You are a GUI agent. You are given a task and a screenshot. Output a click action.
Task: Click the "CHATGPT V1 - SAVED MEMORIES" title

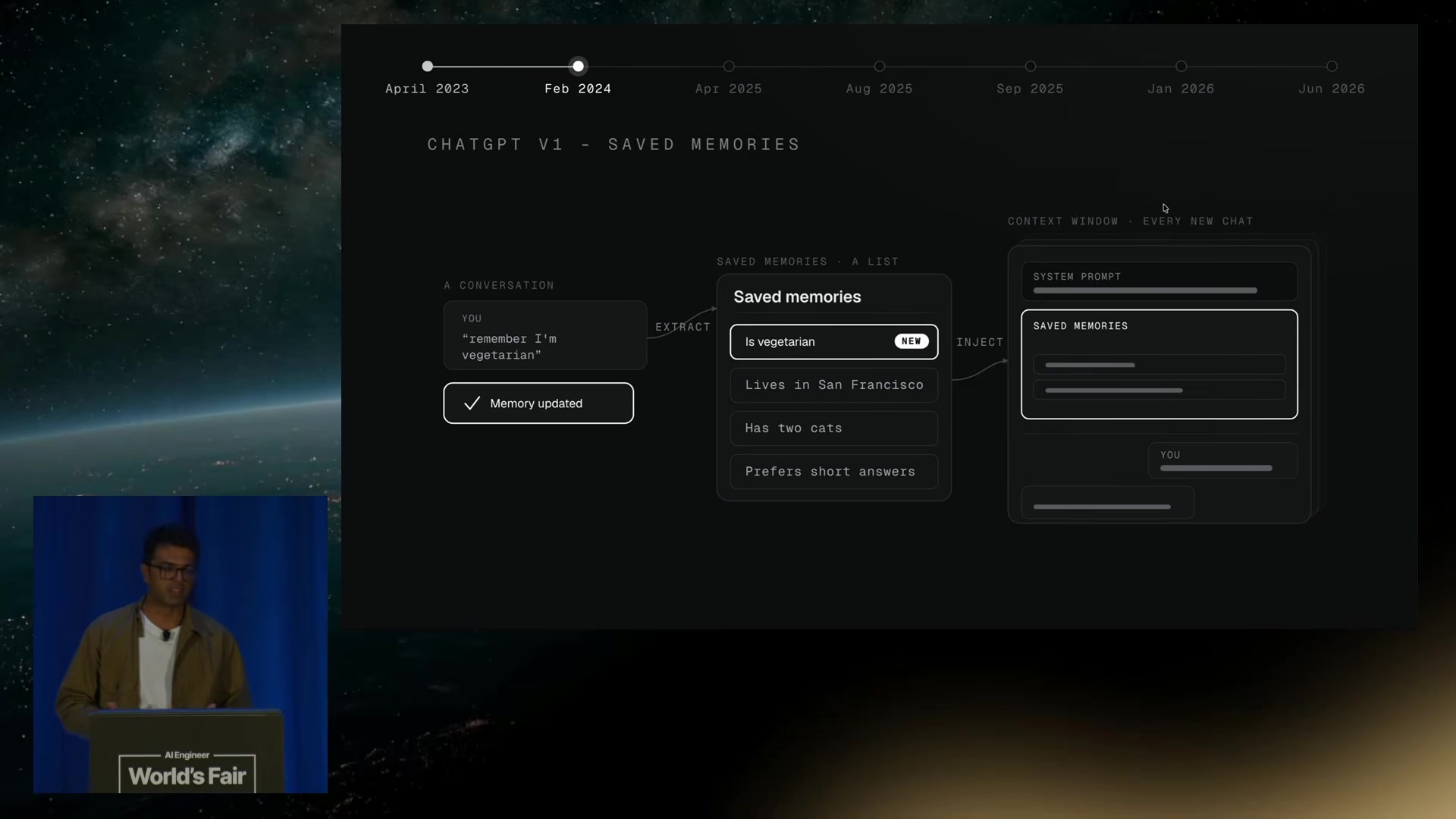pos(614,145)
